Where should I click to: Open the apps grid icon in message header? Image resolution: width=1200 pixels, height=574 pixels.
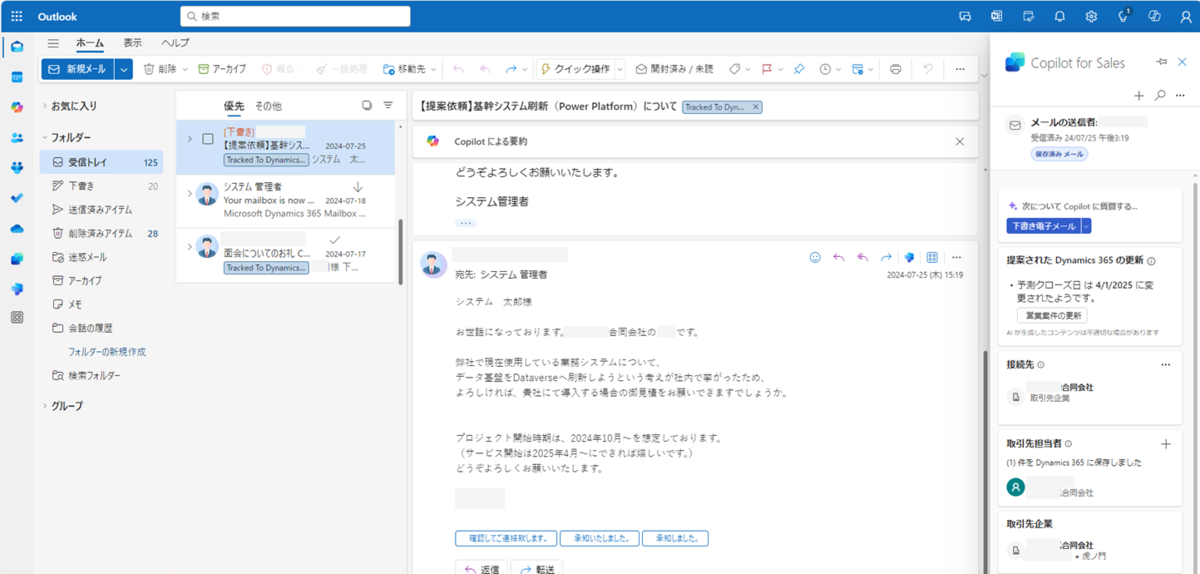tap(932, 257)
